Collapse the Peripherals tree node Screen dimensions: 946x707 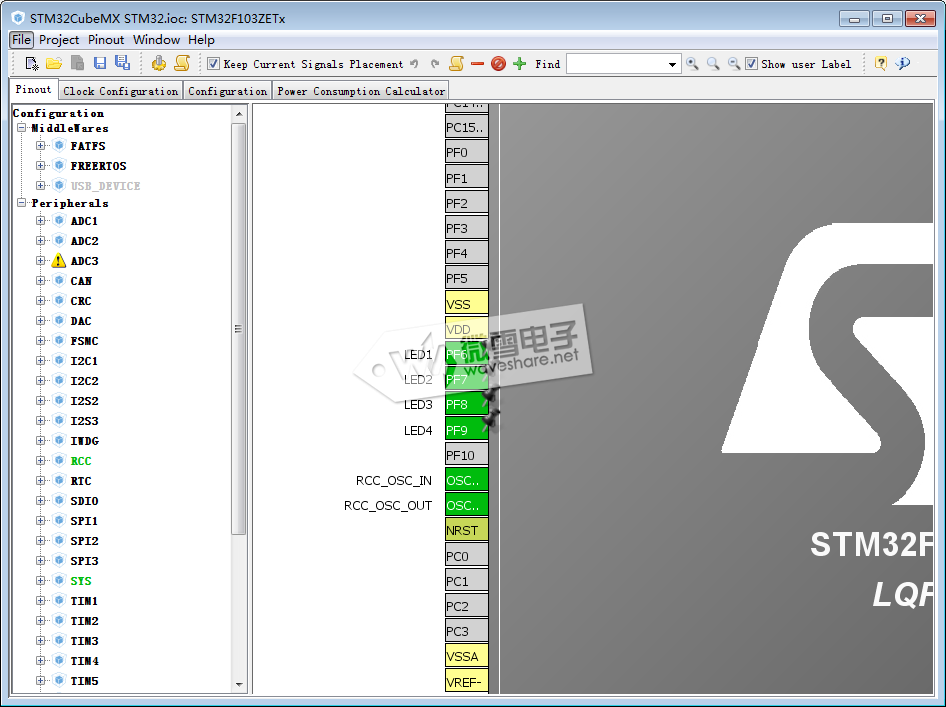(22, 203)
